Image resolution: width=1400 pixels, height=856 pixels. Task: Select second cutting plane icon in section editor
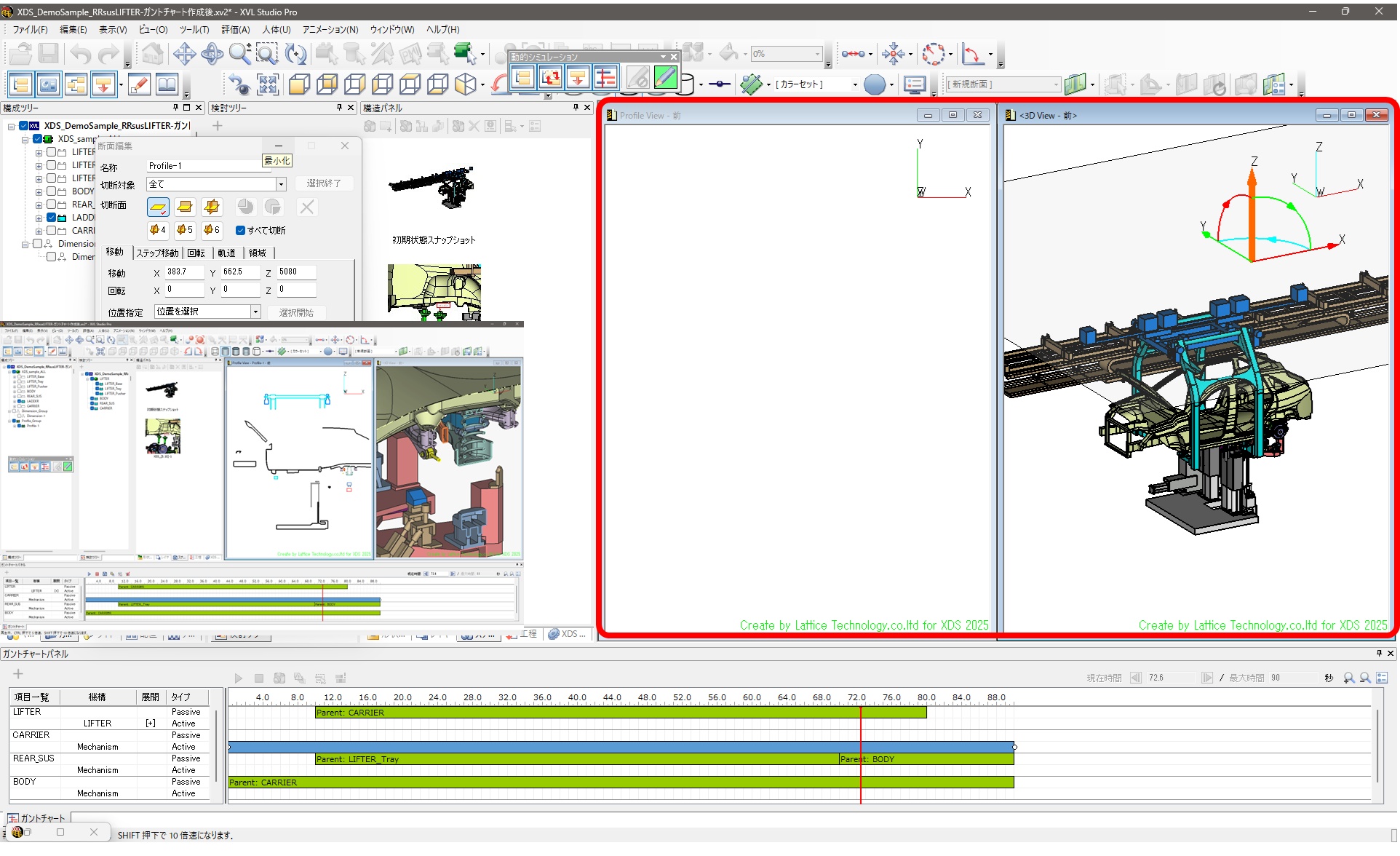[185, 207]
